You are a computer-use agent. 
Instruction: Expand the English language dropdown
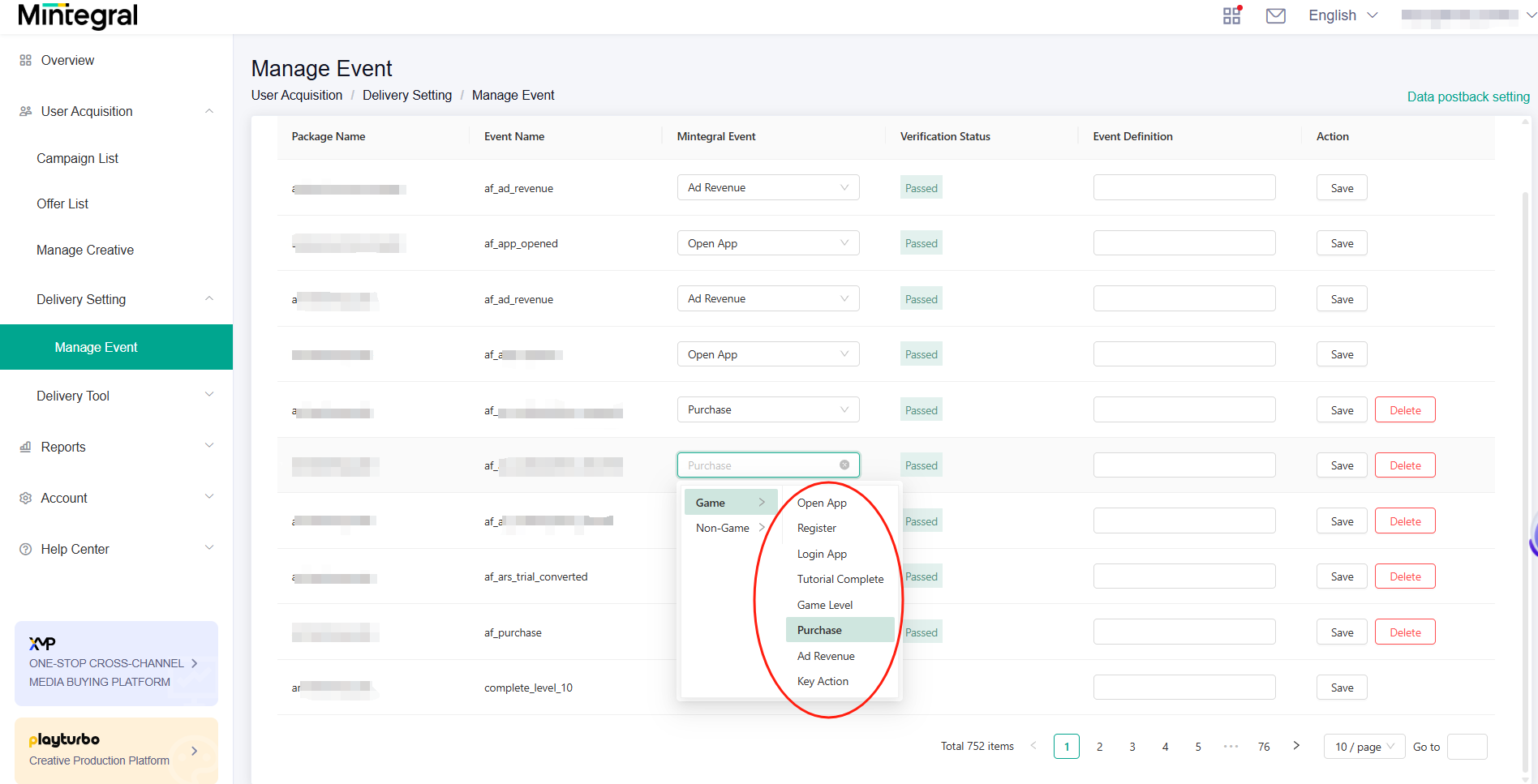[1343, 15]
